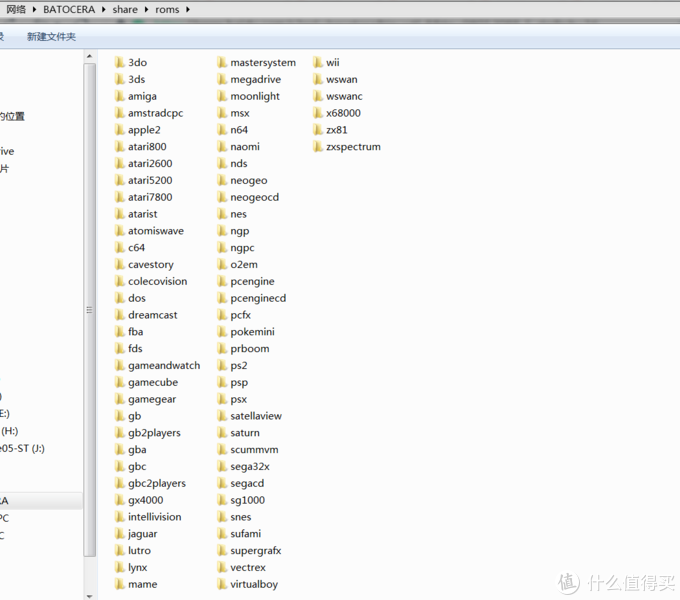Click the zxspectrum folder icon
Screen dimensions: 680x600
(318, 147)
